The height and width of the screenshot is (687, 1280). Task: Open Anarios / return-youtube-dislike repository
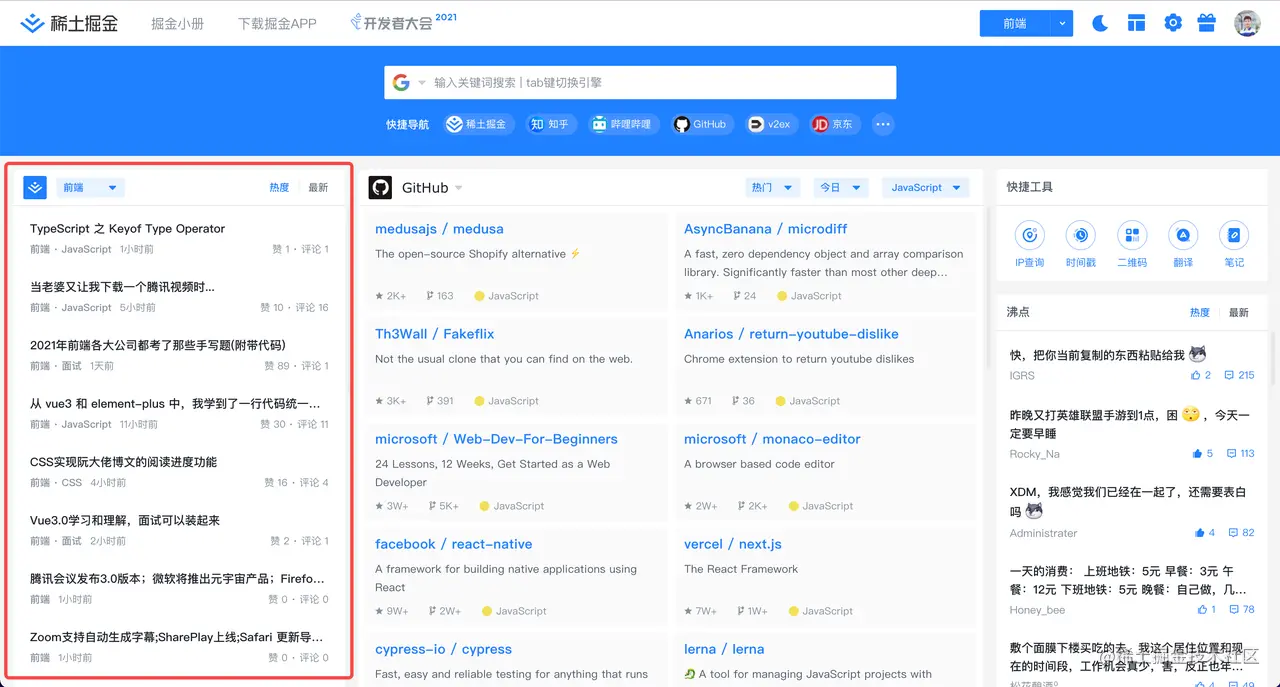[x=791, y=334]
